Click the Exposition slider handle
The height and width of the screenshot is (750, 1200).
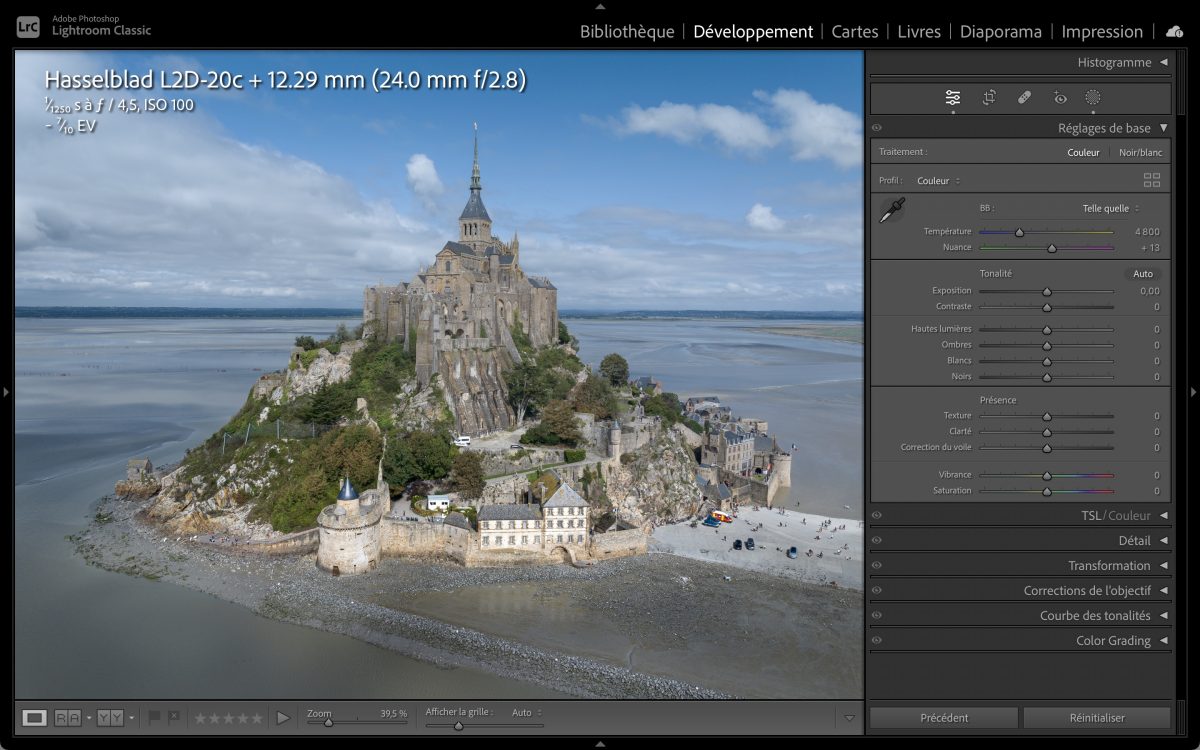click(x=1047, y=291)
